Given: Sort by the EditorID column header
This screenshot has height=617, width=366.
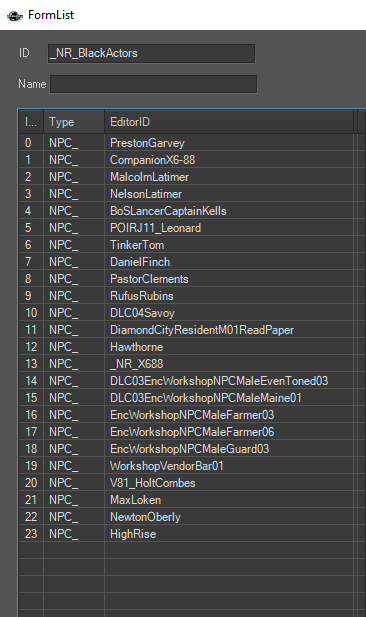Looking at the screenshot, I should (229, 122).
